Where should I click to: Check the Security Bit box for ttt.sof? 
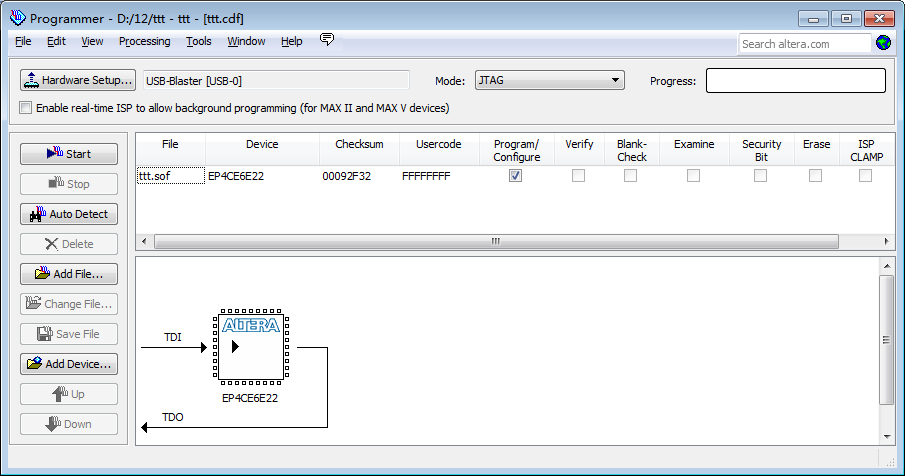point(761,175)
